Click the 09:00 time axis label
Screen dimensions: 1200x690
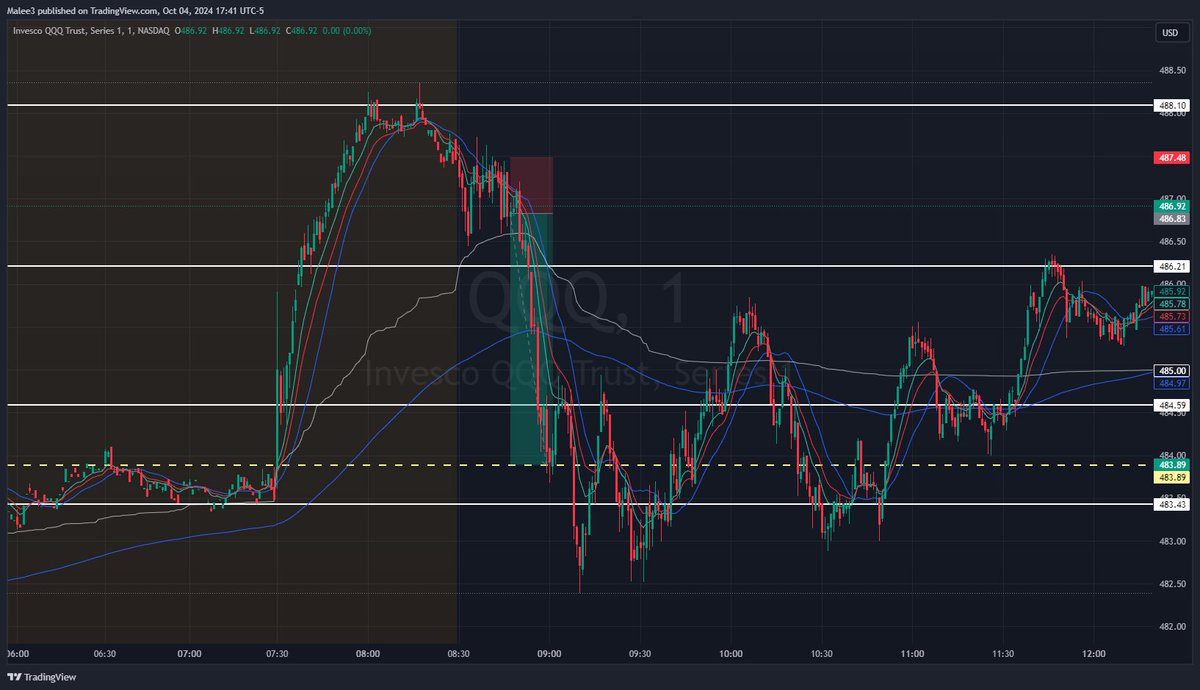549,653
